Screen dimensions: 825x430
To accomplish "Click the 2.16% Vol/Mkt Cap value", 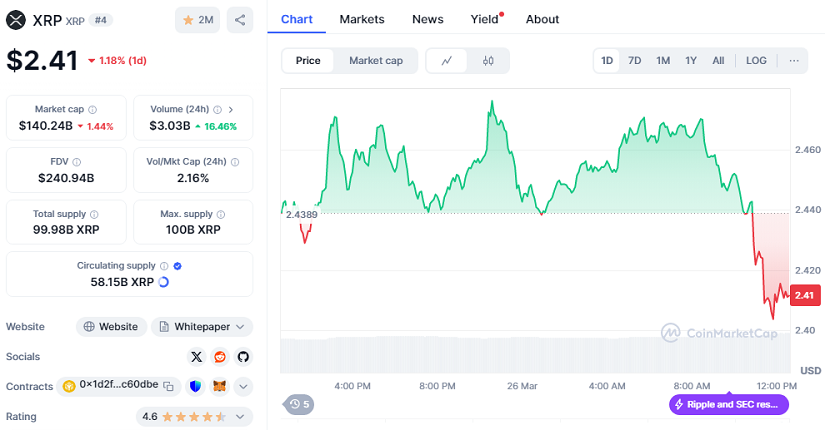I will [x=193, y=178].
